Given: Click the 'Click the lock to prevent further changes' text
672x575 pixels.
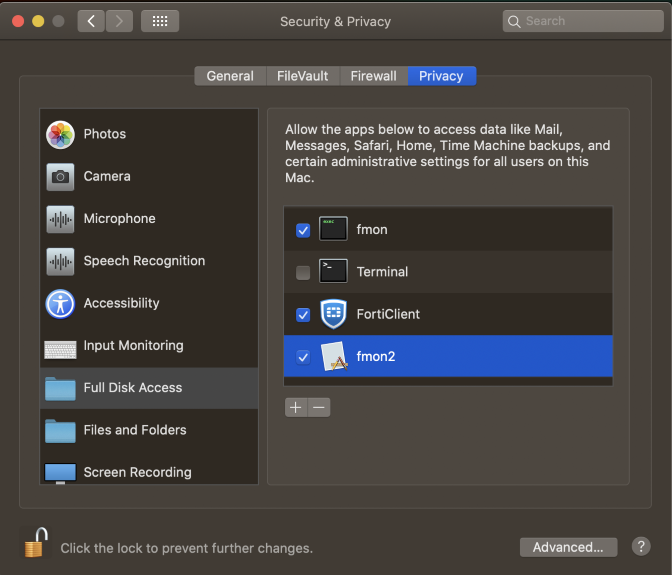Looking at the screenshot, I should [x=186, y=548].
